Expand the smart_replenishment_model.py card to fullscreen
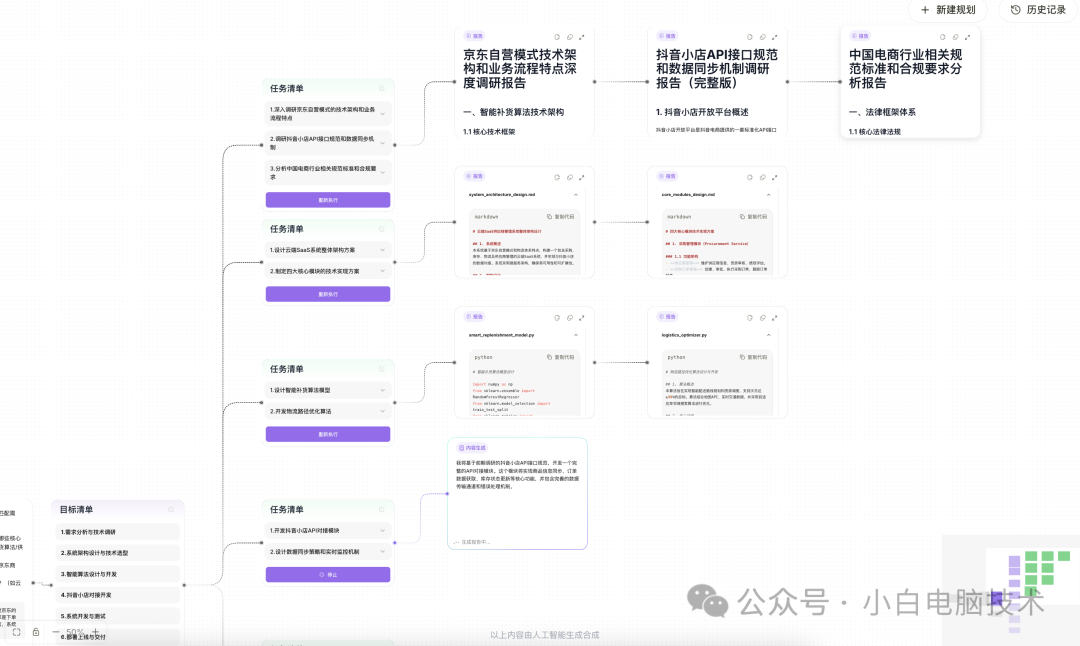This screenshot has height=646, width=1080. click(581, 318)
